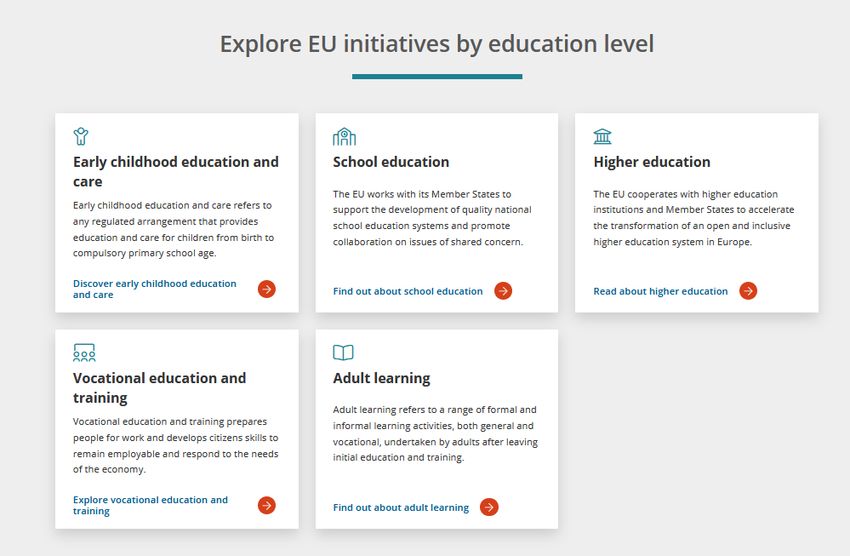Click red arrow beside Discover early childhood education
850x556 pixels.
[x=266, y=289]
